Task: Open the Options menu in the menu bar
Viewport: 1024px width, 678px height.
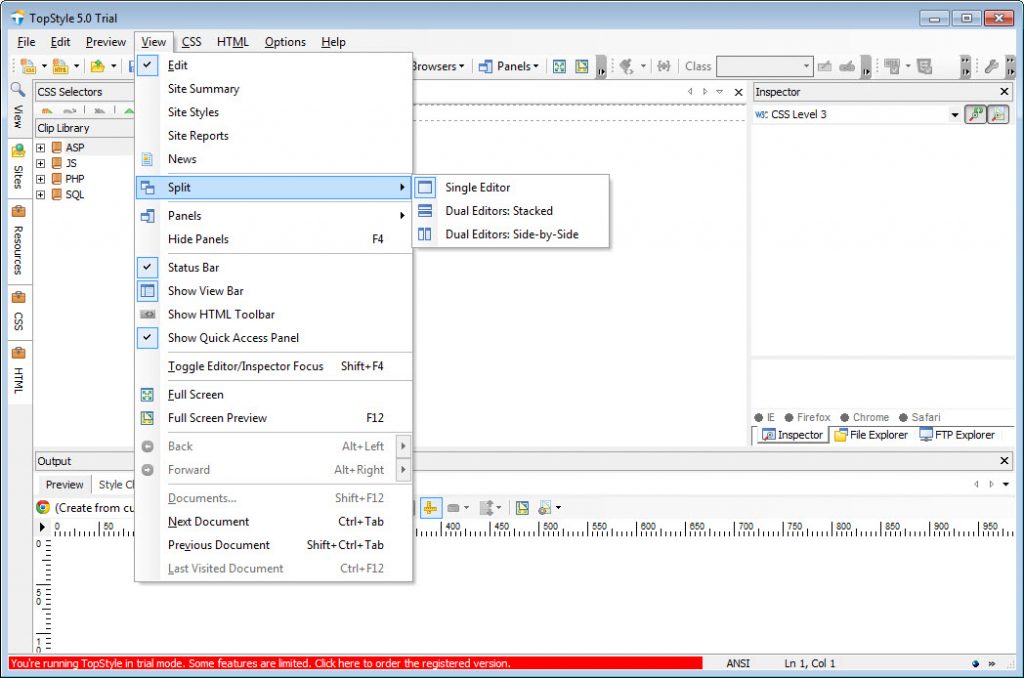Action: pyautogui.click(x=285, y=42)
